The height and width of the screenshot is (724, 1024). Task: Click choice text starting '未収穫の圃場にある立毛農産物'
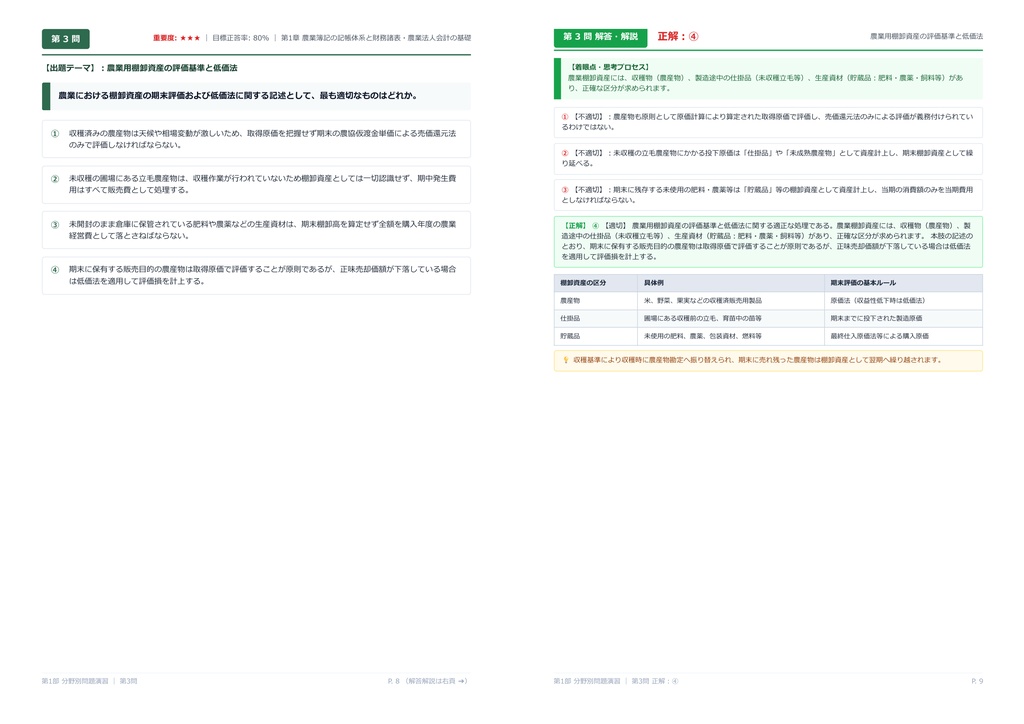click(x=263, y=184)
